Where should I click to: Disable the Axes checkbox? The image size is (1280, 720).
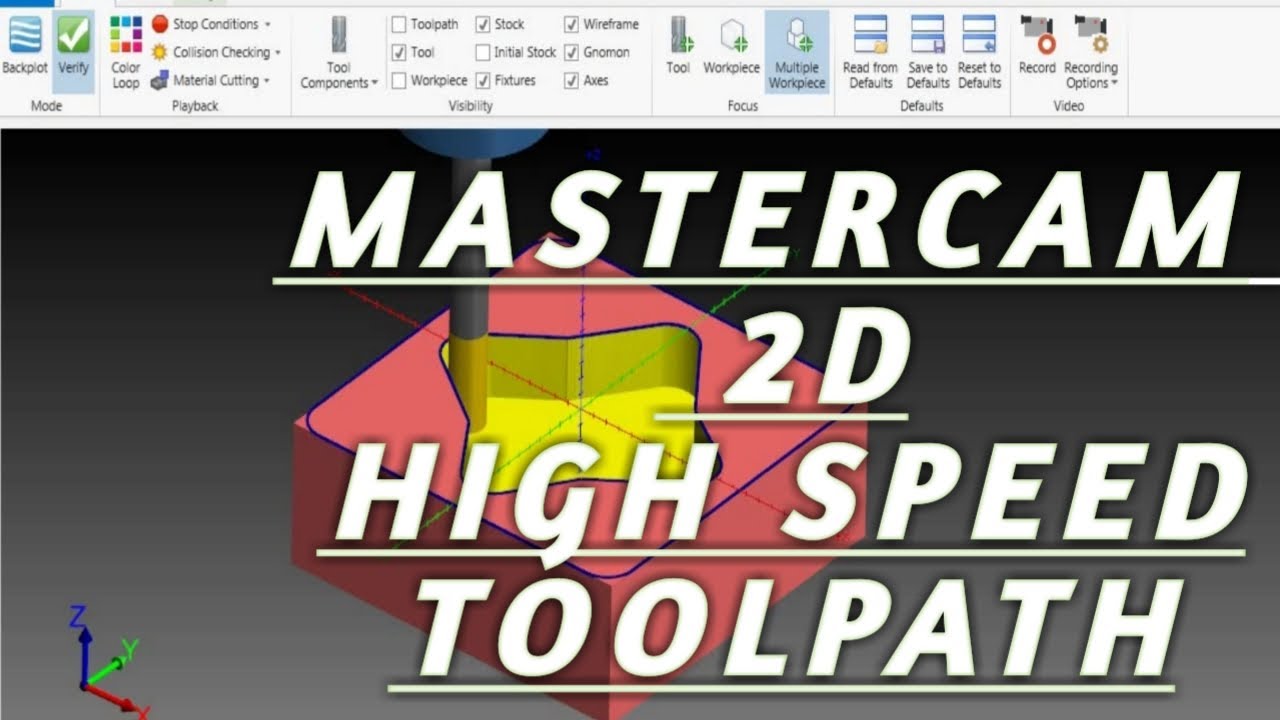tap(571, 80)
